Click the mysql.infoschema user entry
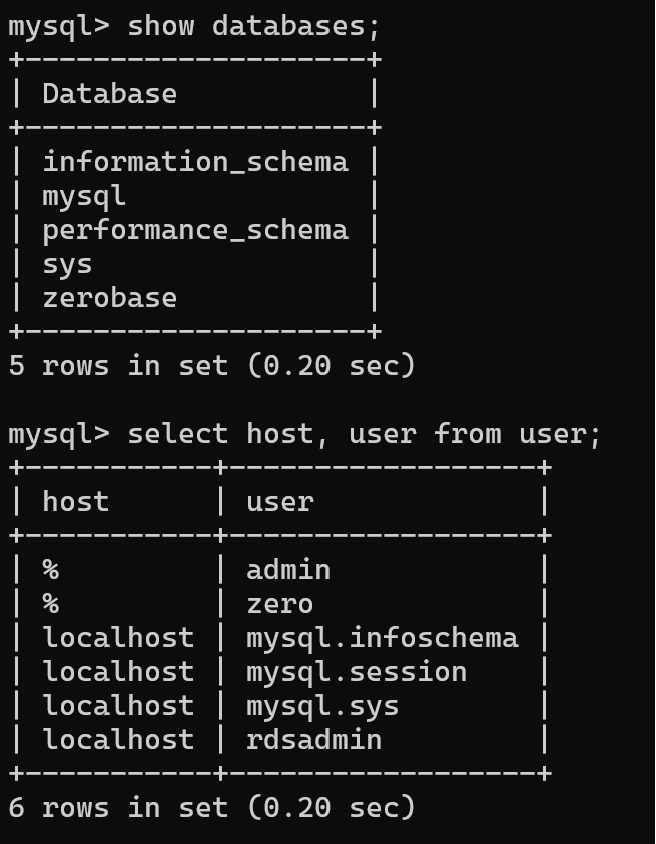The image size is (656, 844). coord(382,638)
